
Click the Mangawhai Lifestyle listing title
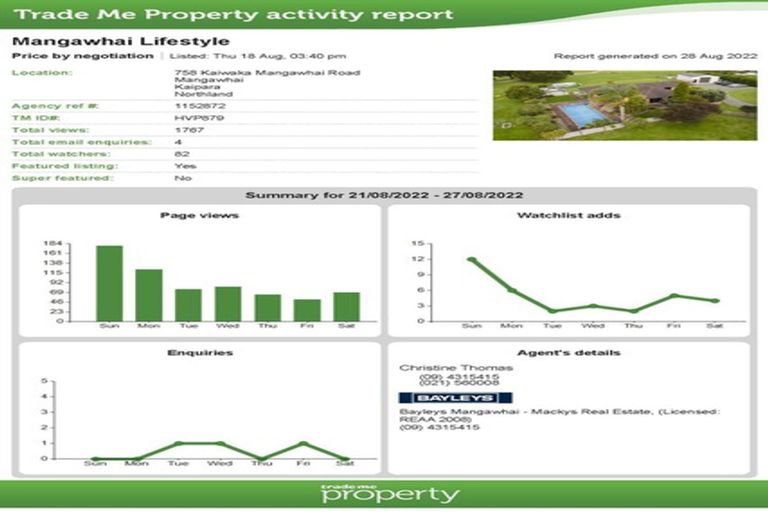tap(120, 41)
